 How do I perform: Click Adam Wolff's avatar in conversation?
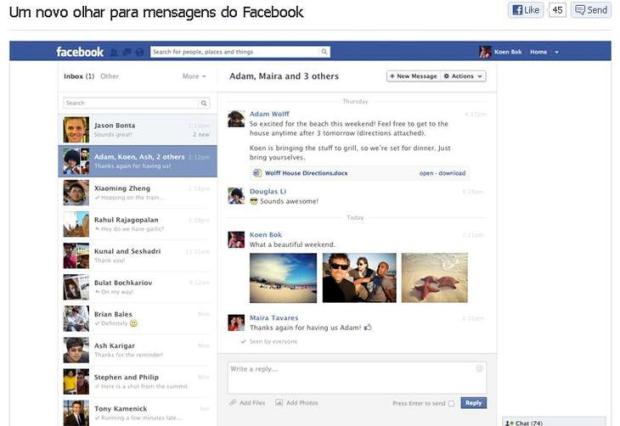pyautogui.click(x=236, y=119)
